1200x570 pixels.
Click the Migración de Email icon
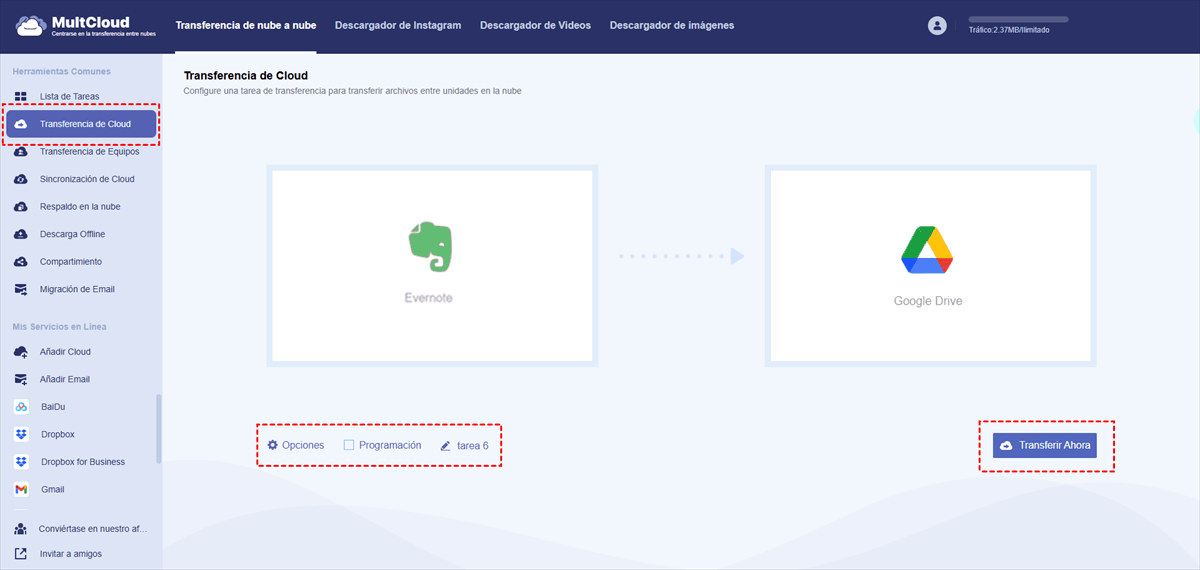(20, 289)
